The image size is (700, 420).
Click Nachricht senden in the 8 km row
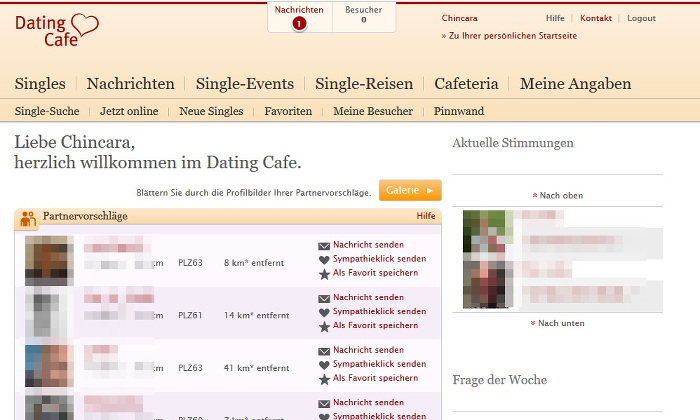(368, 245)
